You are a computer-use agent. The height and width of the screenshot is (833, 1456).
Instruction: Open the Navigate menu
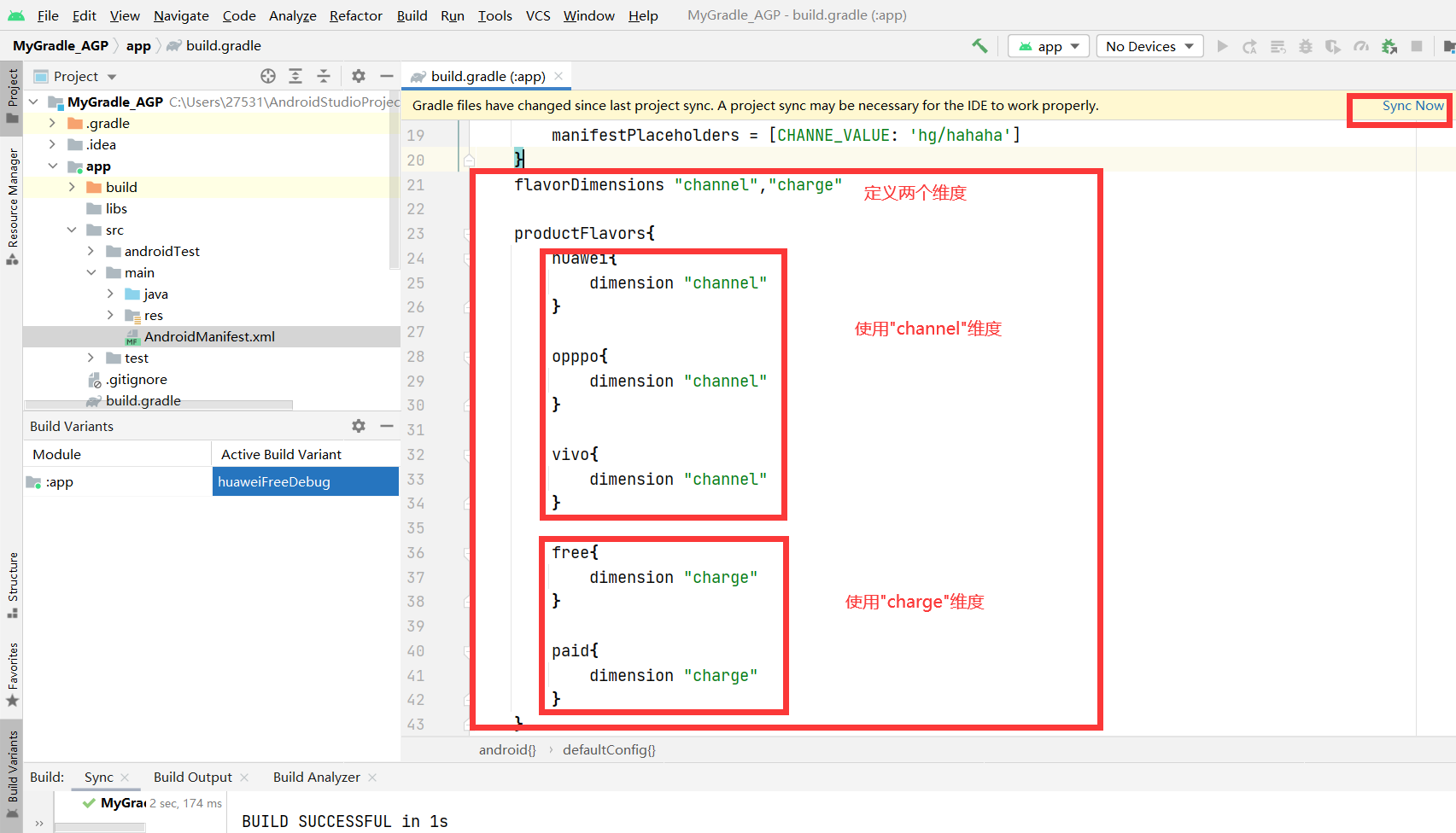pos(181,15)
